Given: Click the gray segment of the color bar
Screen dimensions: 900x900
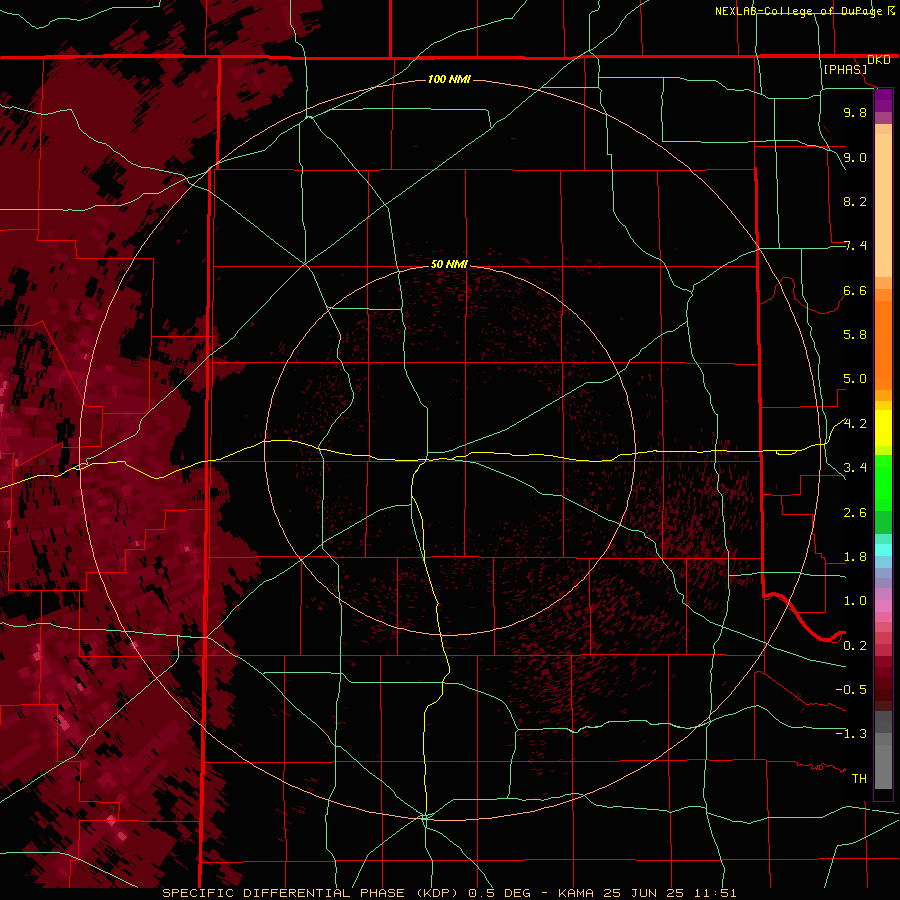Looking at the screenshot, I should (883, 752).
